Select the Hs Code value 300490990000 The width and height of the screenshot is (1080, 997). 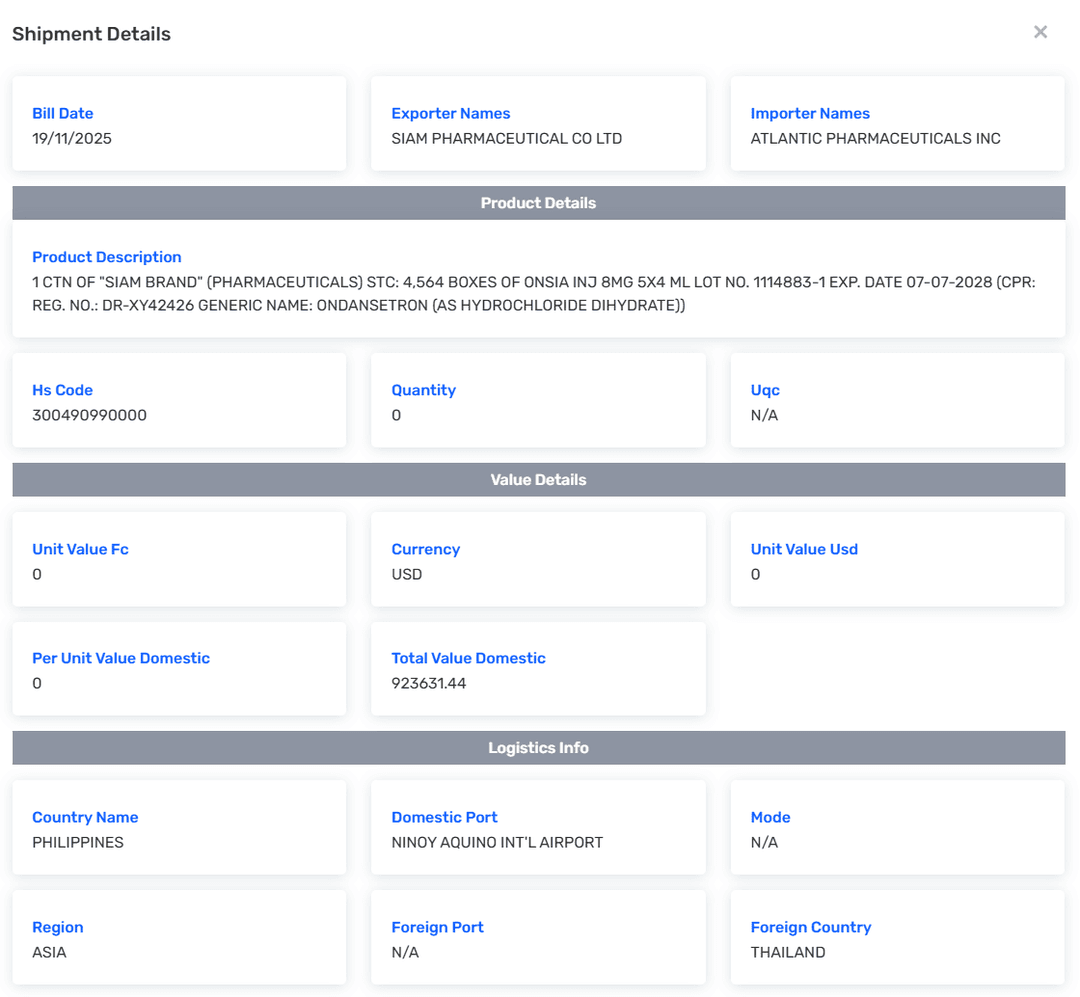coord(89,415)
